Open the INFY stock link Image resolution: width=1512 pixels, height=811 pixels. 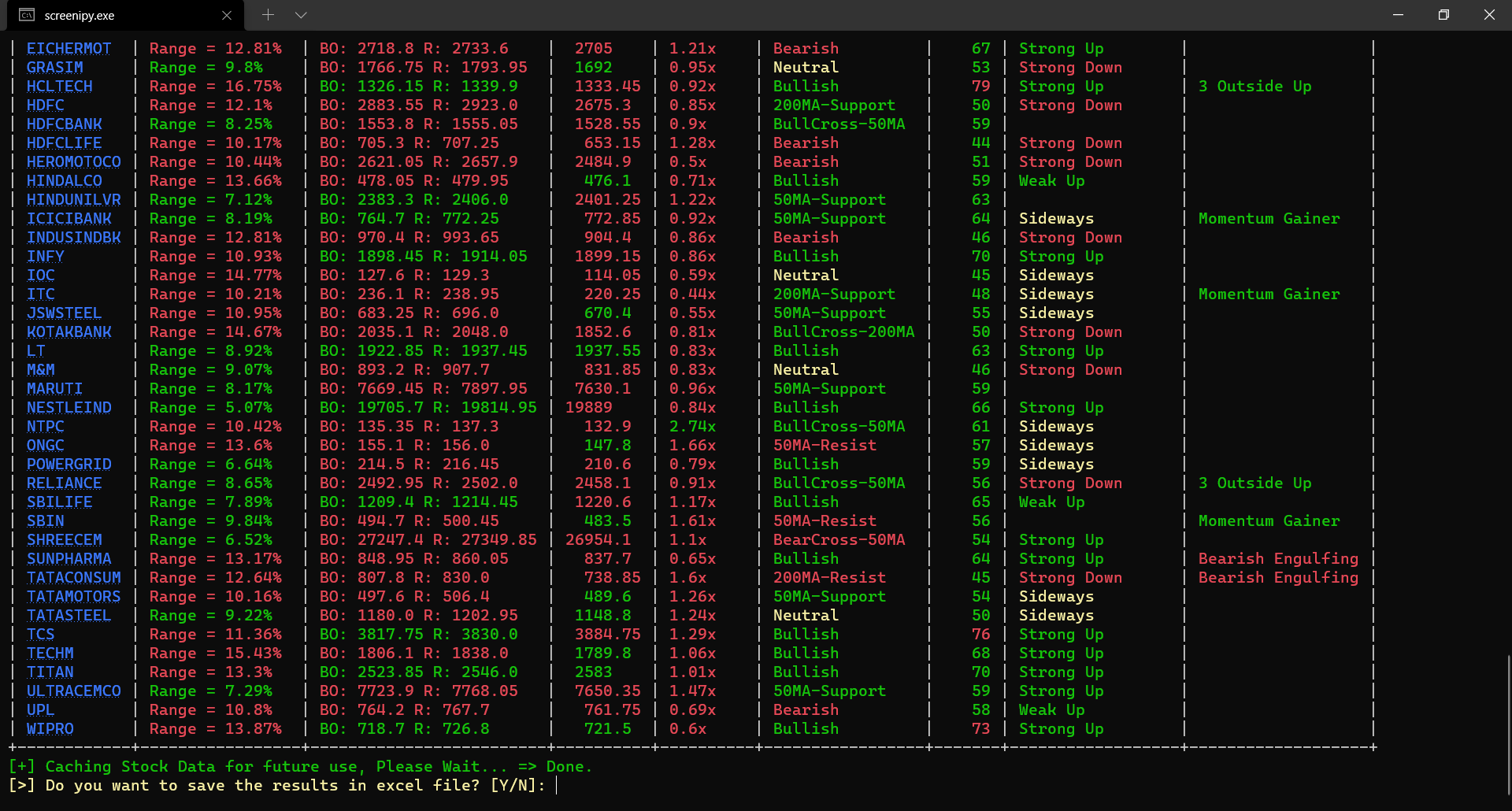tap(46, 257)
